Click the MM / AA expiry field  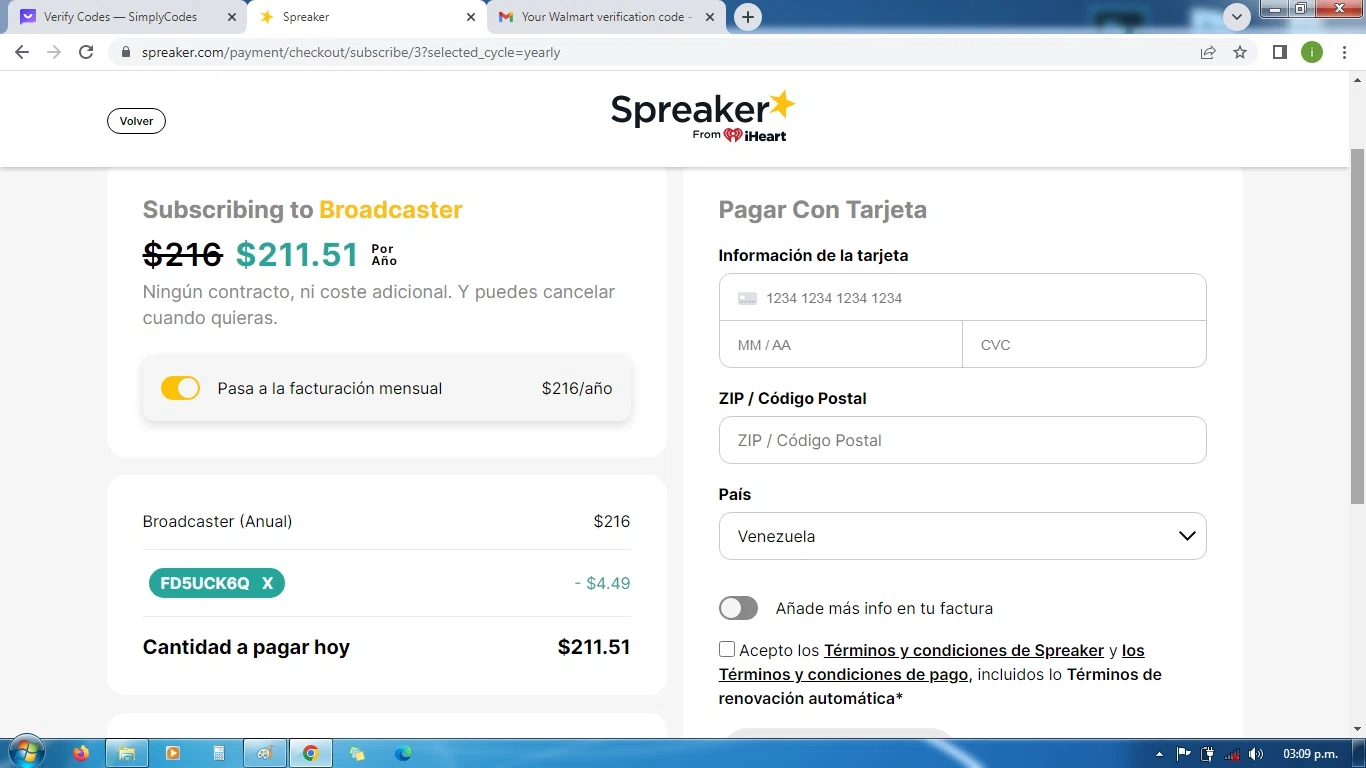(840, 345)
